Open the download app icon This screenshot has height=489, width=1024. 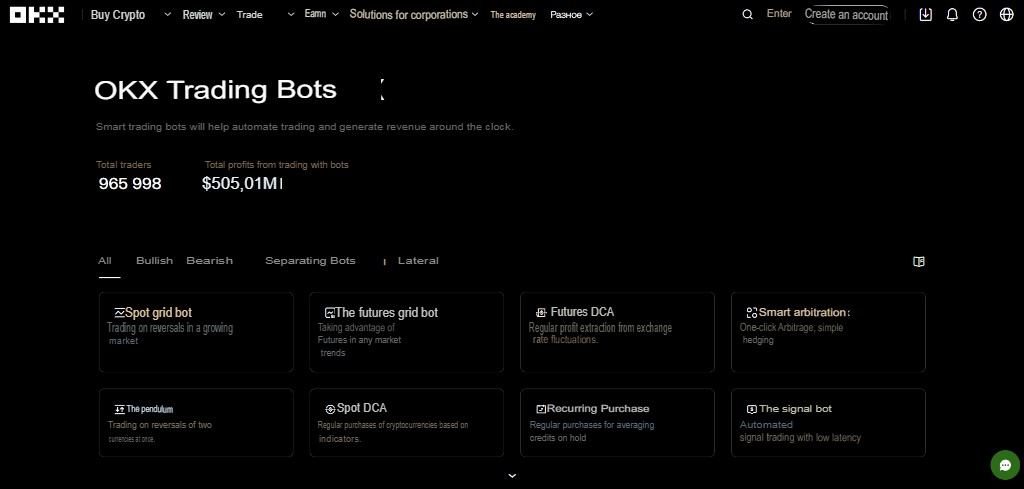click(x=925, y=14)
